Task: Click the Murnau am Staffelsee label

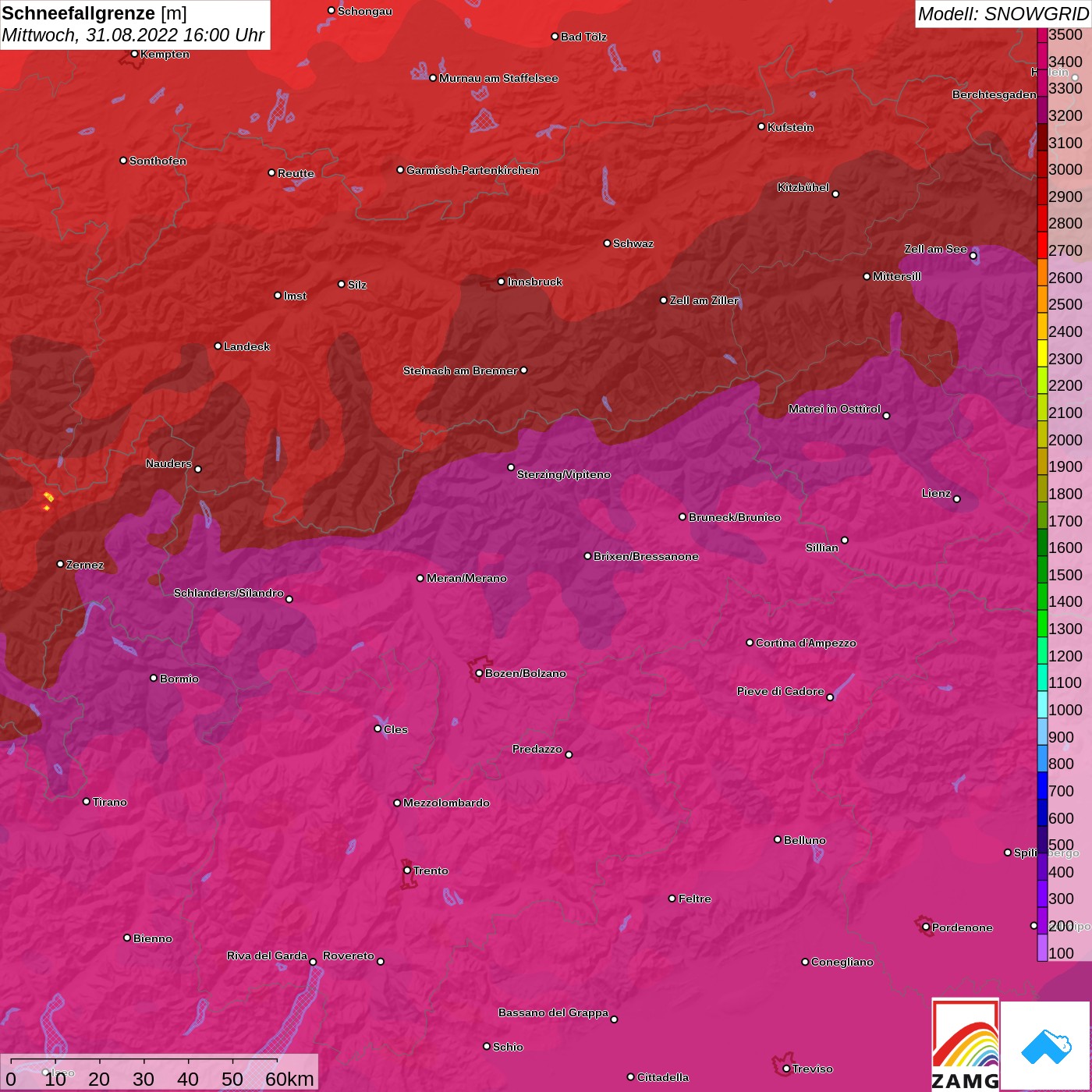Action: [498, 78]
